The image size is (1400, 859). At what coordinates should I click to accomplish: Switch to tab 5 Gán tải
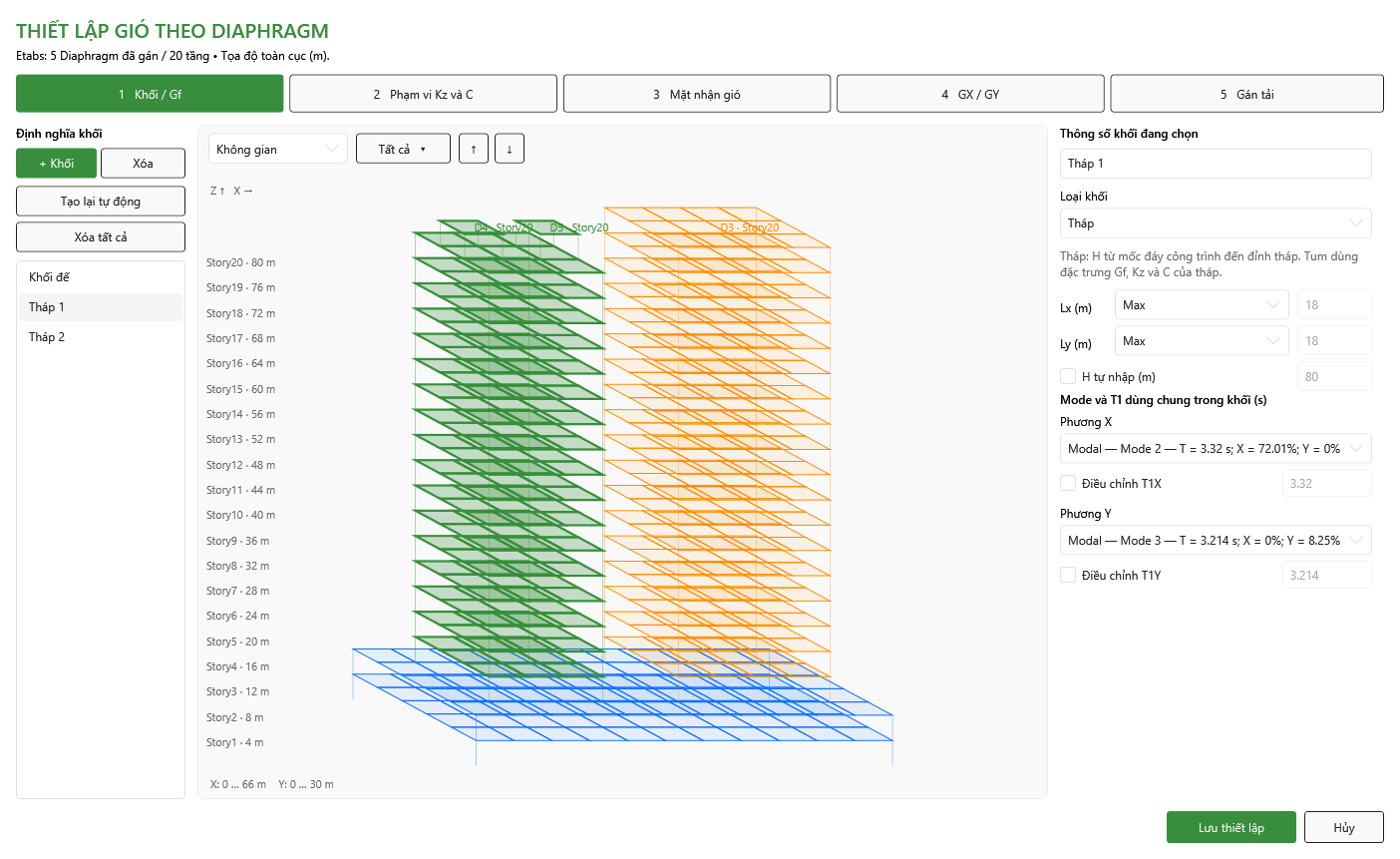1246,94
